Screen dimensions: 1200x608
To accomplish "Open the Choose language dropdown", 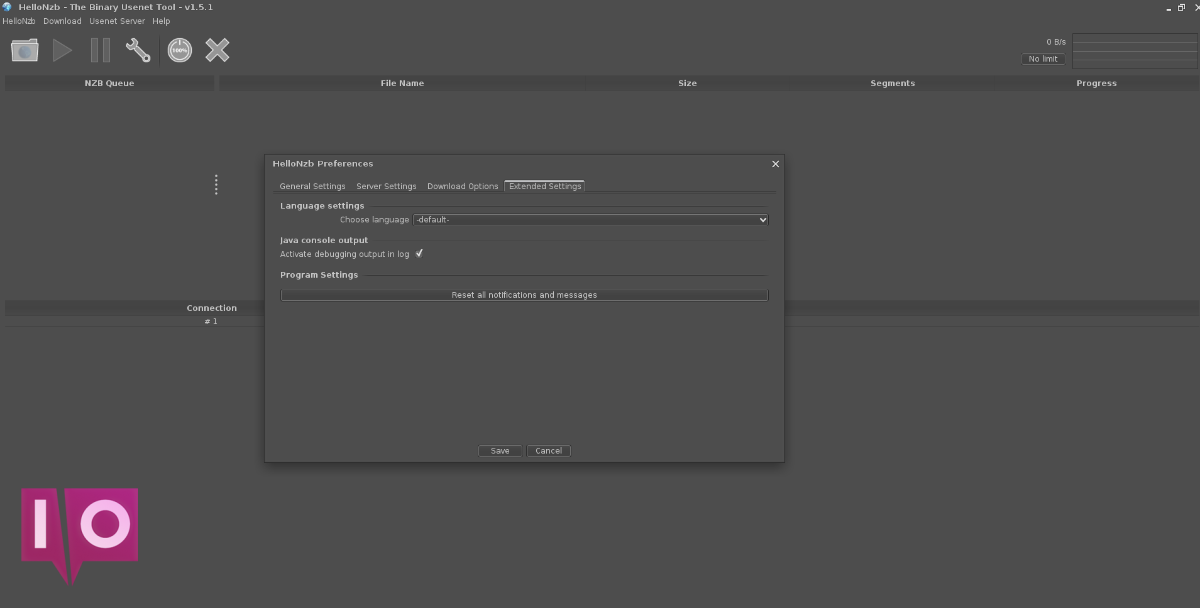I will 591,219.
